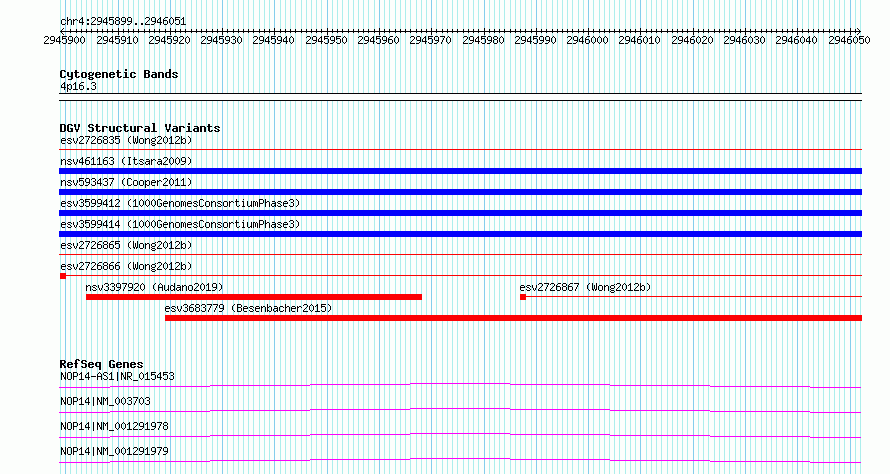The width and height of the screenshot is (890, 474).
Task: Click ruler position 2945900
Action: [64, 40]
